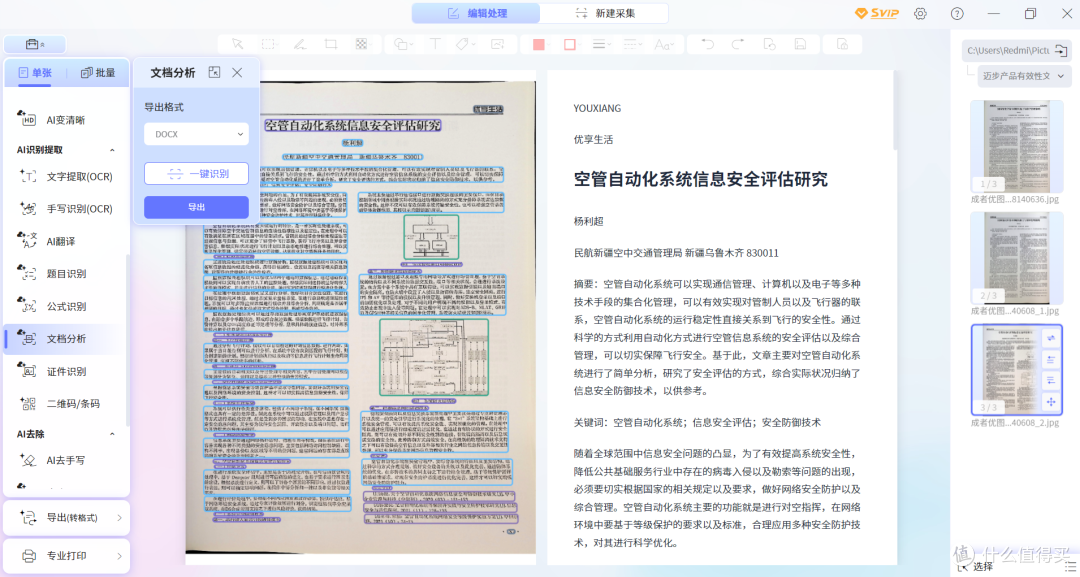Open the line thickness dropdown
The width and height of the screenshot is (1080, 577).
[x=601, y=44]
